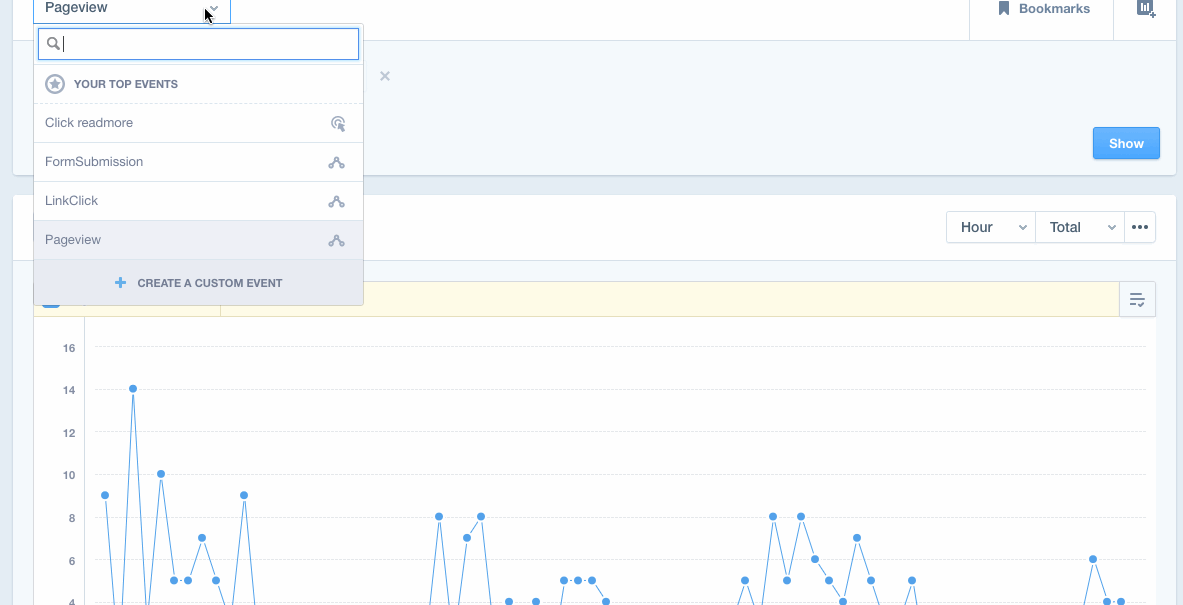Screen dimensions: 1183x605
Task: Click the plus icon for custom event
Action: (121, 283)
